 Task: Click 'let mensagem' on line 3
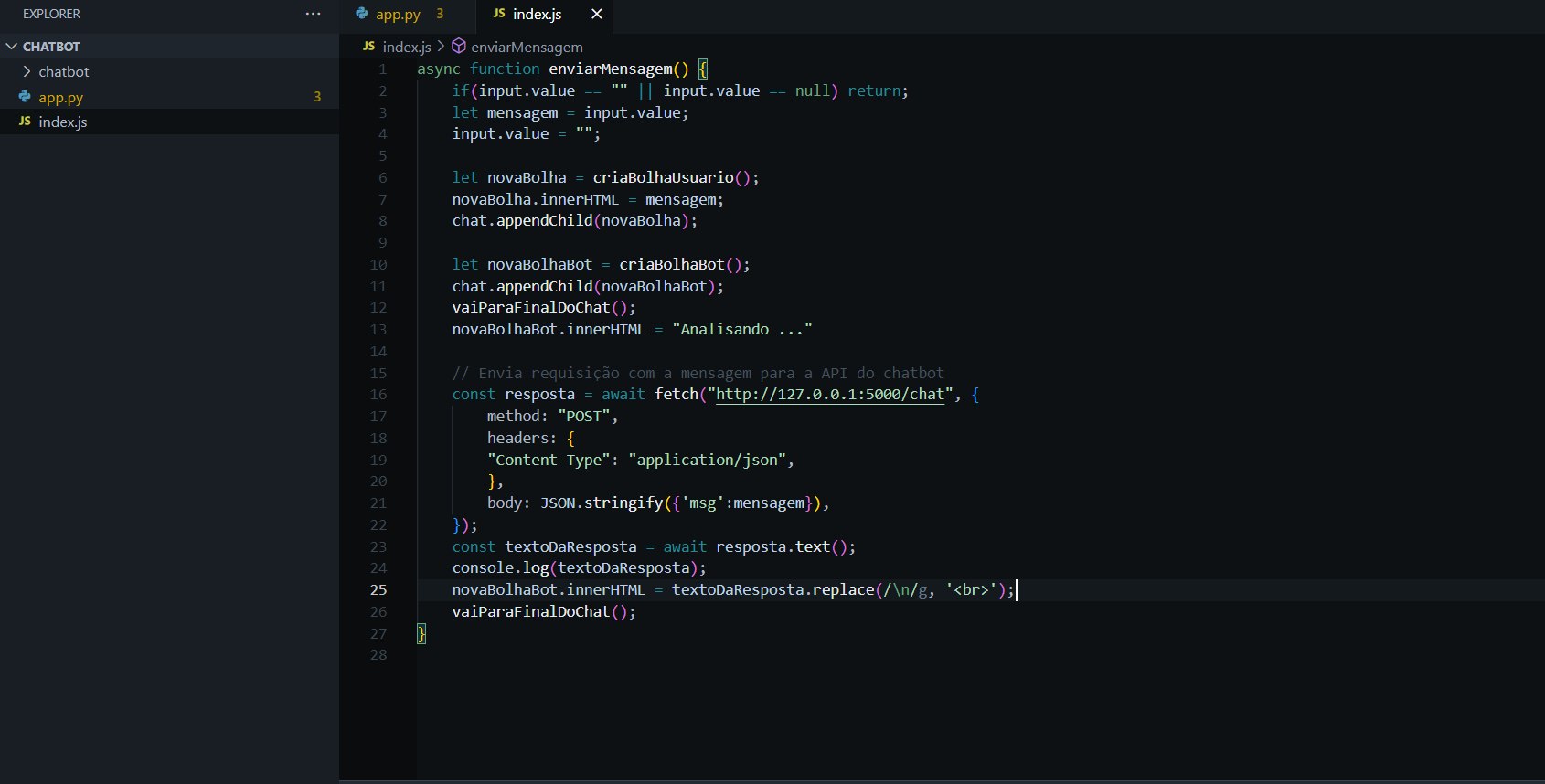(505, 112)
